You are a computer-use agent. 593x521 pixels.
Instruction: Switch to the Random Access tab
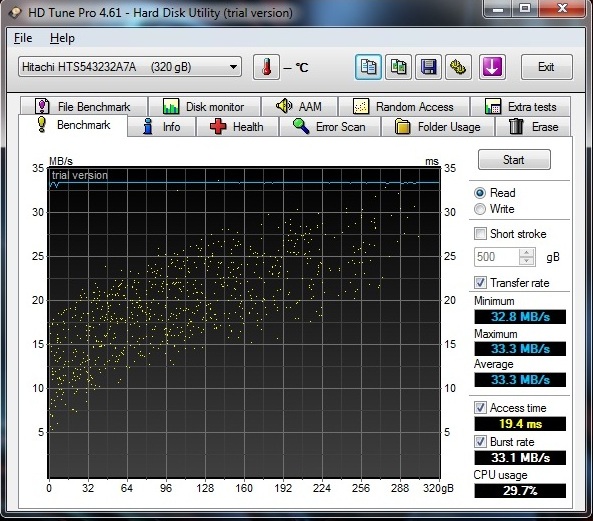(404, 106)
